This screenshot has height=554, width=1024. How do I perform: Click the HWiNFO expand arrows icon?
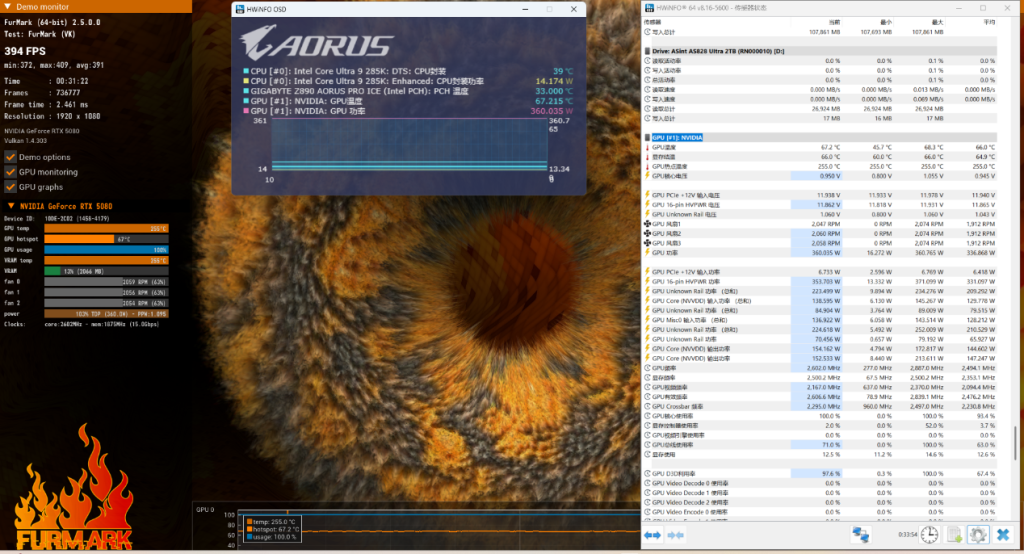[x=652, y=535]
